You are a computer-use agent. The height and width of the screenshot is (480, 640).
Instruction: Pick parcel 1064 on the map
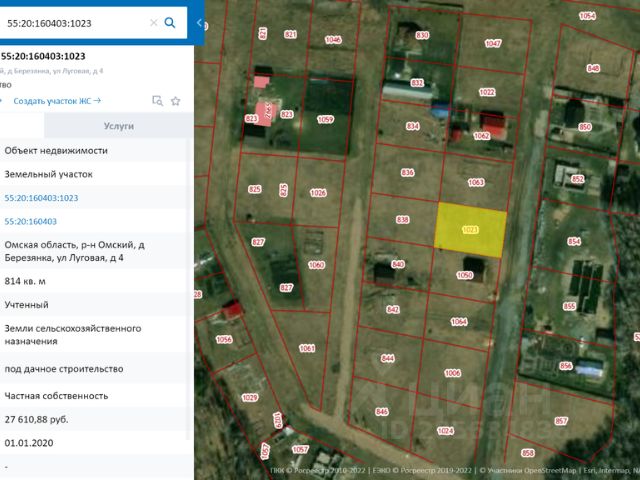[458, 321]
